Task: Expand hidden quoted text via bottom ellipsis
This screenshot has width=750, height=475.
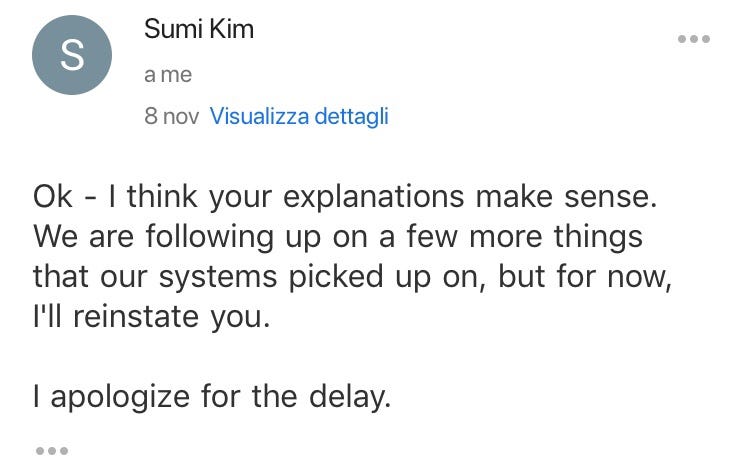Action: click(x=52, y=451)
